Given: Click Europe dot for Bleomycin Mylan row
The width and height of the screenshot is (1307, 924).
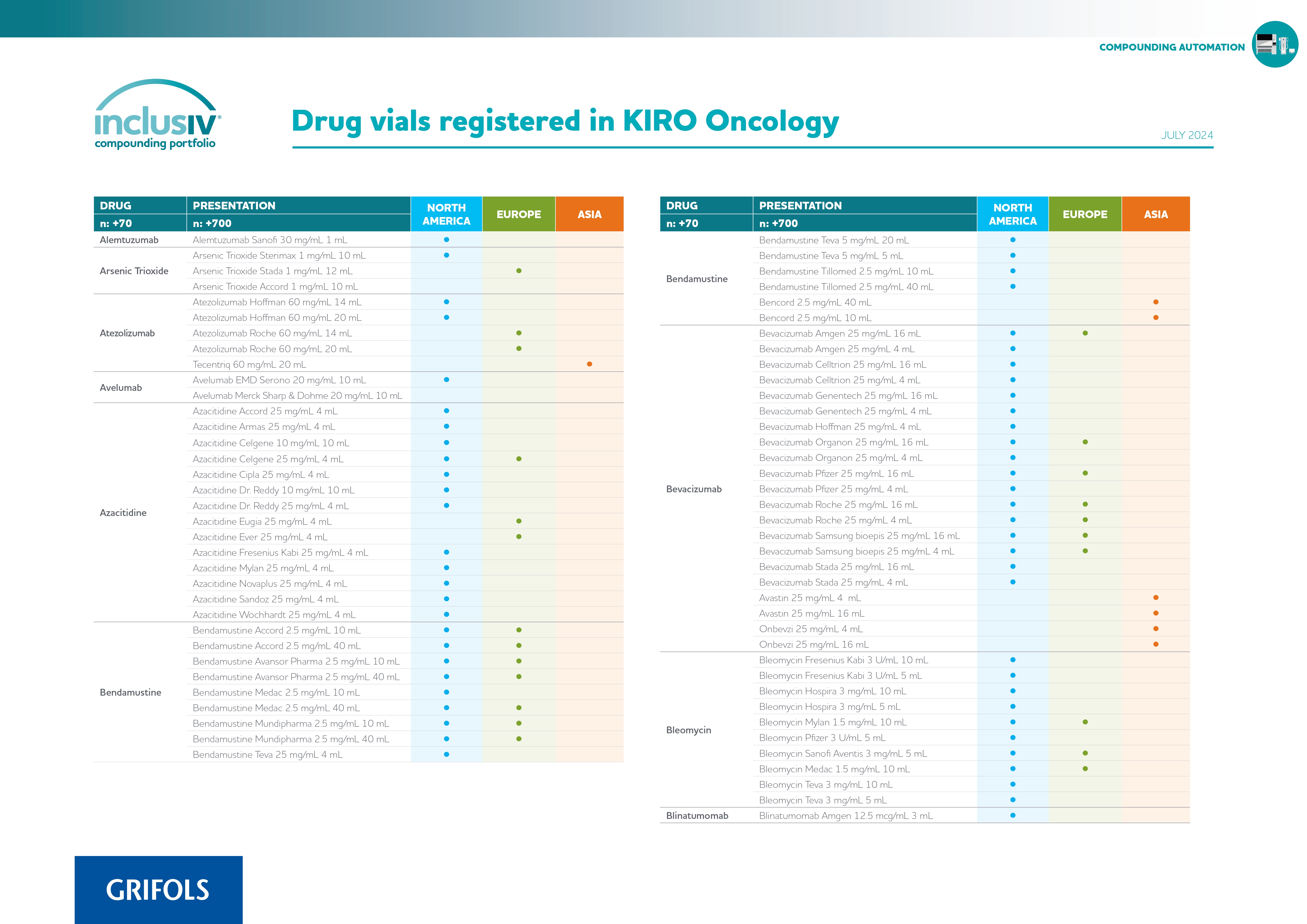Looking at the screenshot, I should [x=1085, y=722].
